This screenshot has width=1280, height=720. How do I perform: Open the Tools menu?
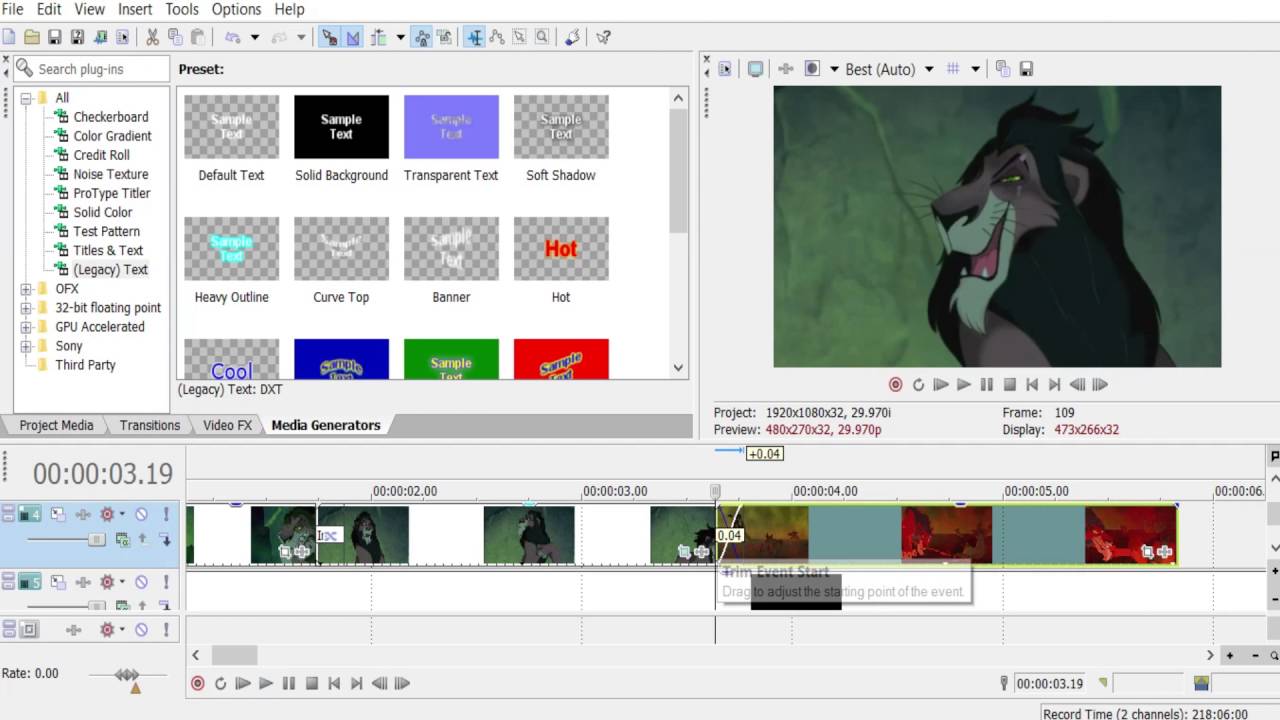click(182, 9)
